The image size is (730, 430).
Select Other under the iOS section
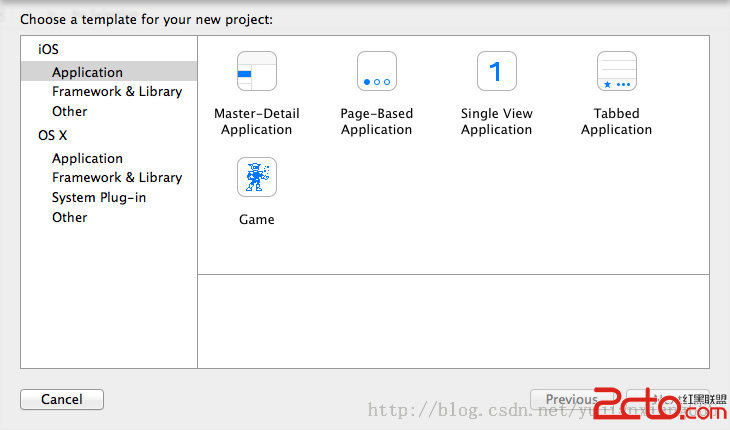[70, 111]
